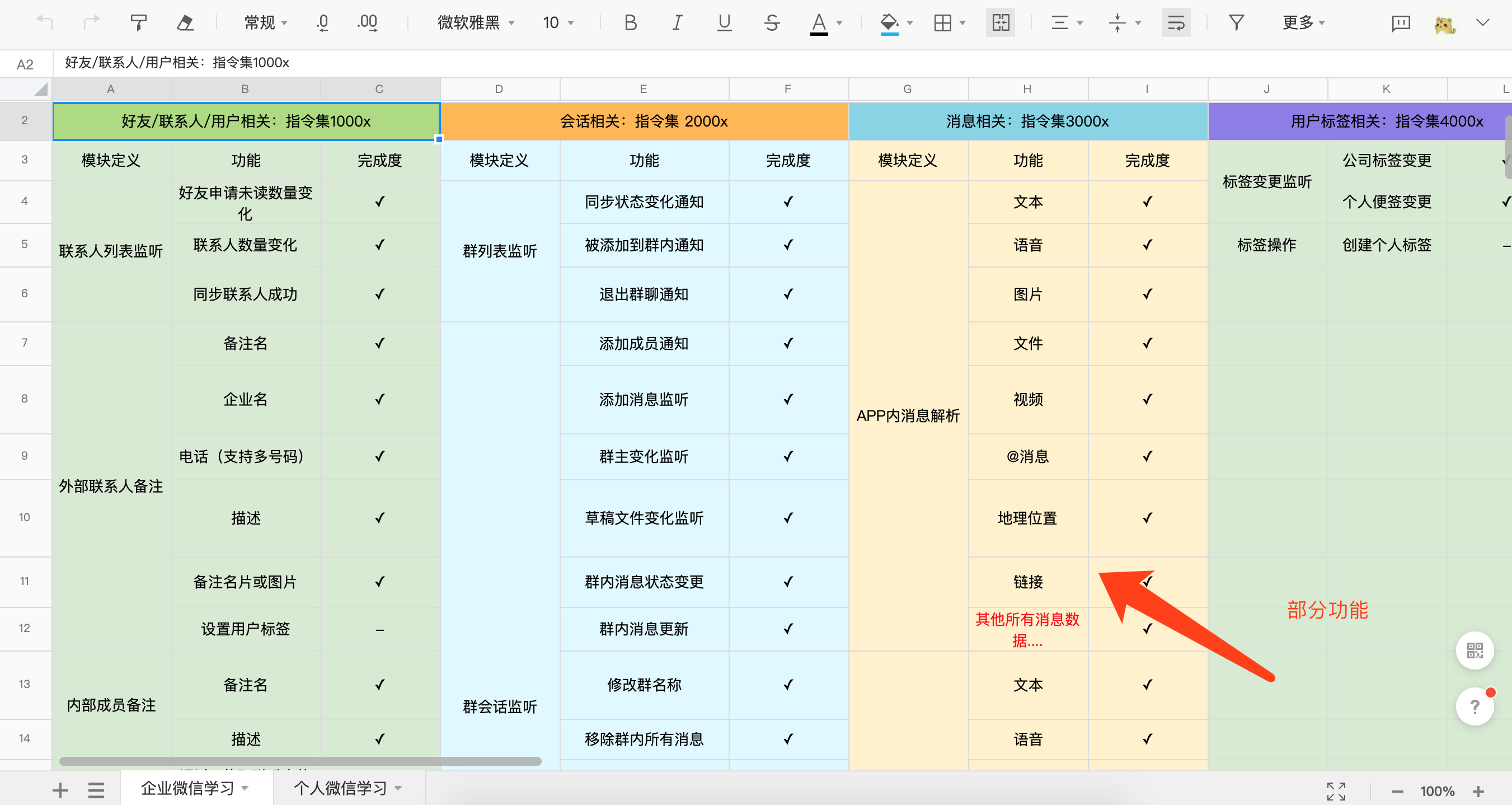Open the sheet list icon

click(96, 790)
